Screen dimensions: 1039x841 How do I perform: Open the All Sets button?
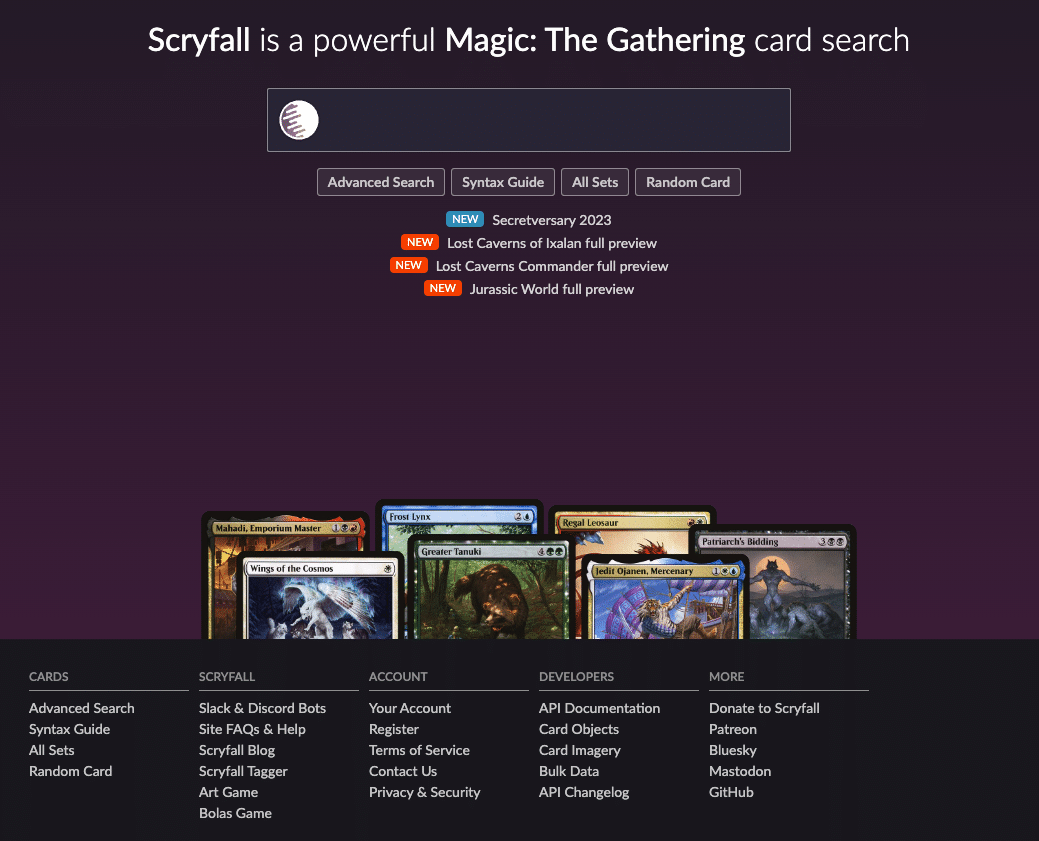click(x=595, y=182)
